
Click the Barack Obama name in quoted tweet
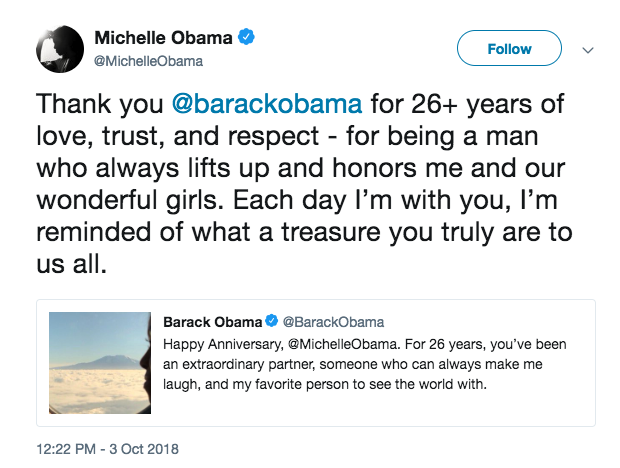[x=212, y=321]
